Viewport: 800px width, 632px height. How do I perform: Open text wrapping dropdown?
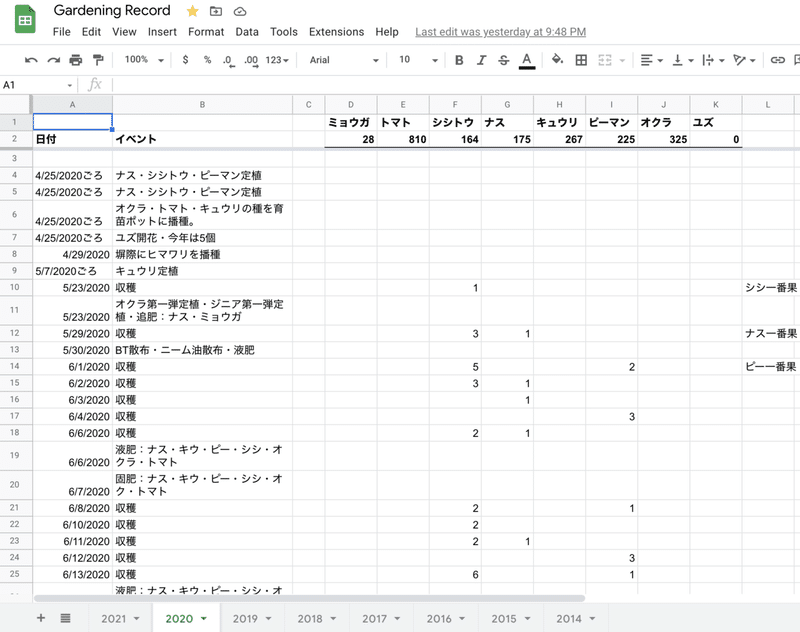tap(713, 60)
